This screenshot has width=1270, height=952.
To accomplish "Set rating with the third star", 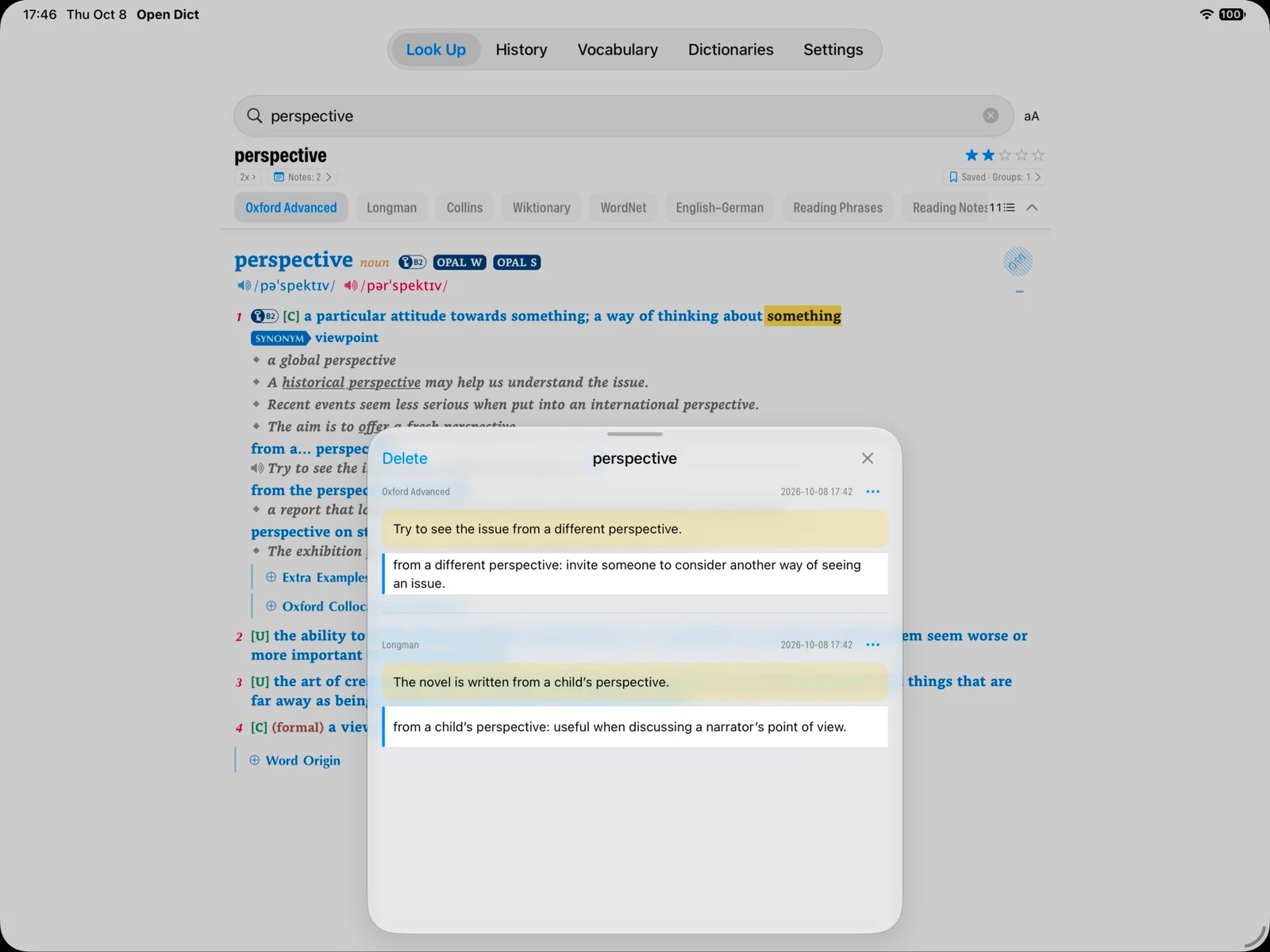I will [x=1005, y=155].
